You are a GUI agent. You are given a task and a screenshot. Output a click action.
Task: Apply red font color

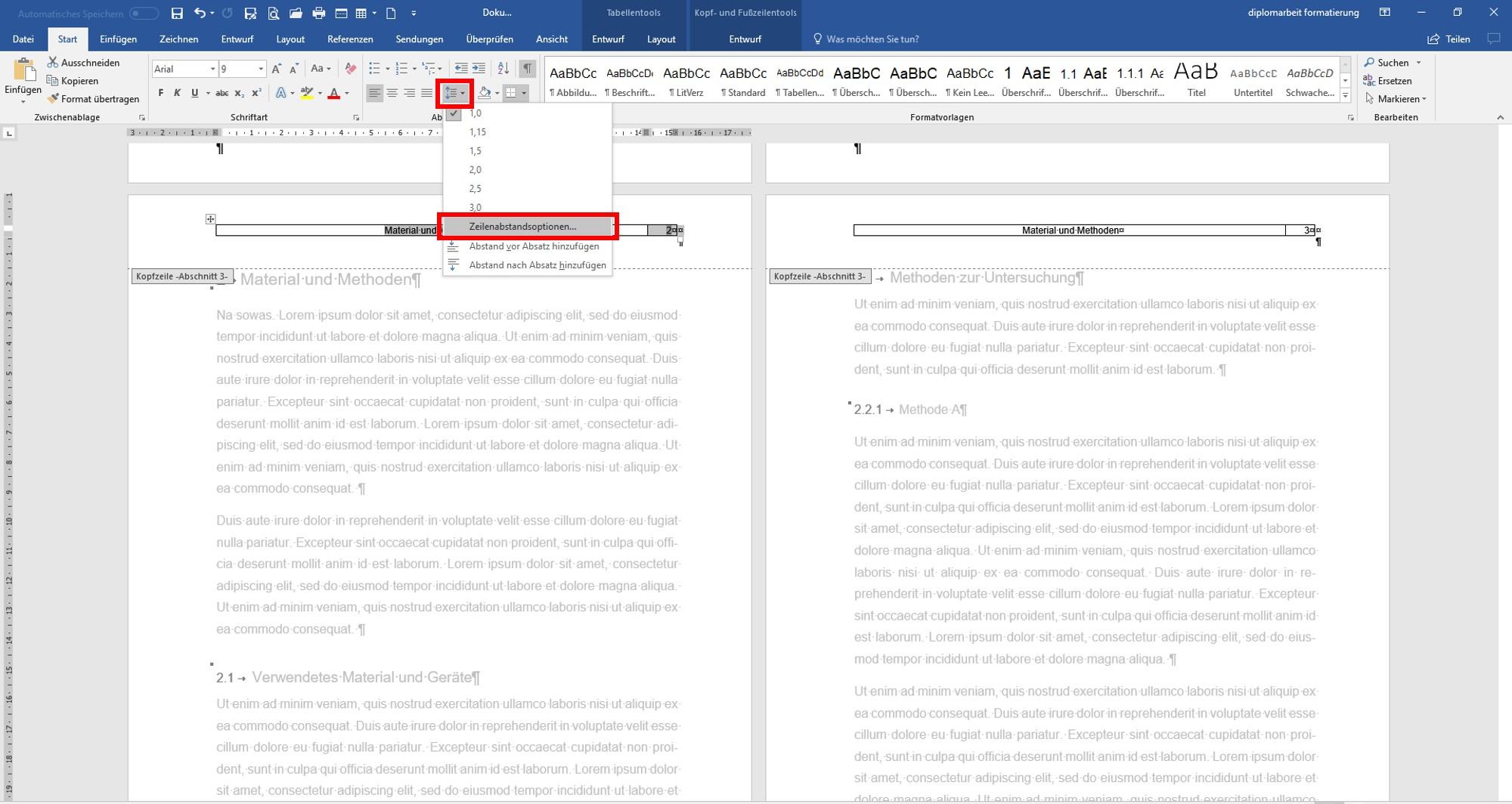click(x=333, y=93)
